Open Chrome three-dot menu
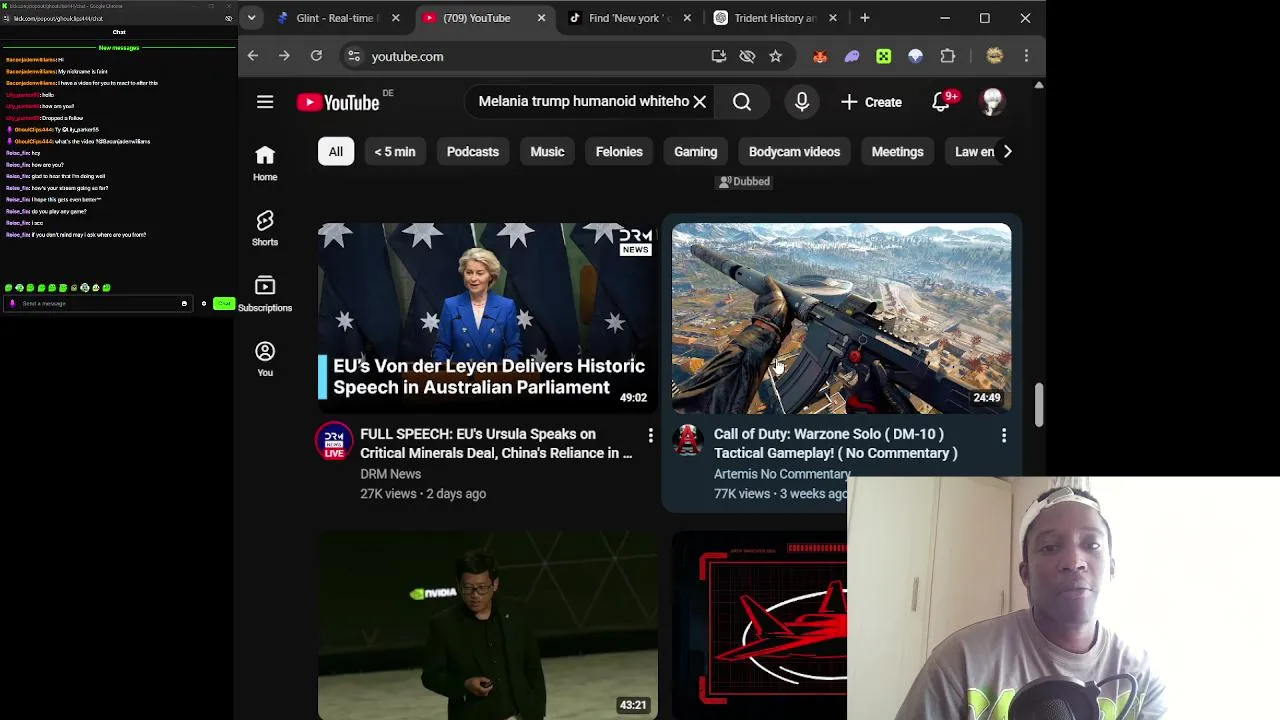The width and height of the screenshot is (1280, 720). tap(1026, 56)
